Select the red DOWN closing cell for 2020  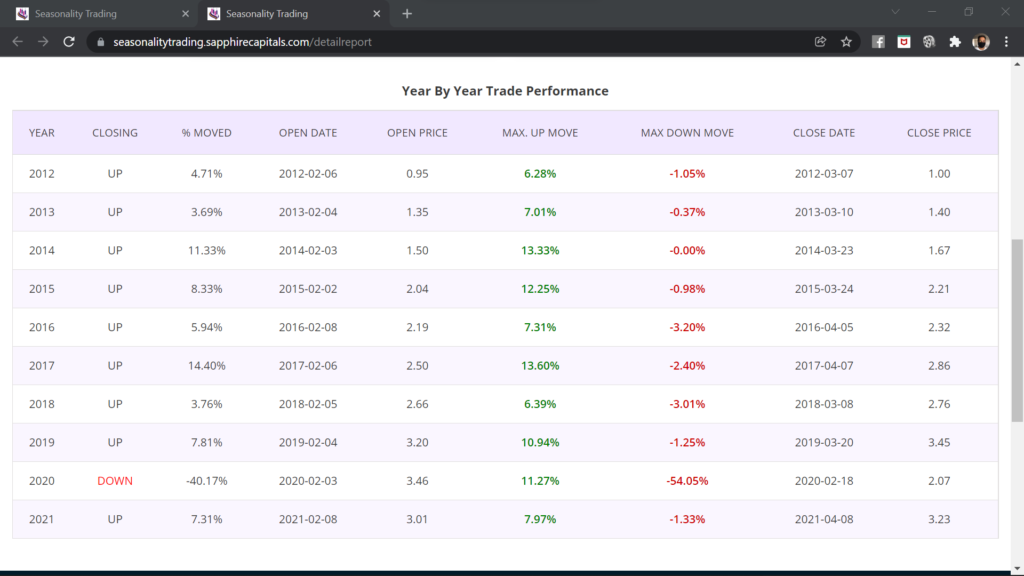pyautogui.click(x=115, y=481)
